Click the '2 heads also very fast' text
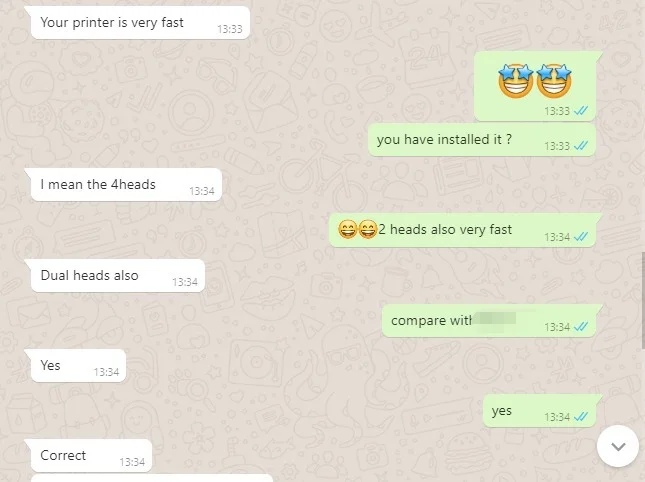This screenshot has width=645, height=482. click(x=445, y=229)
